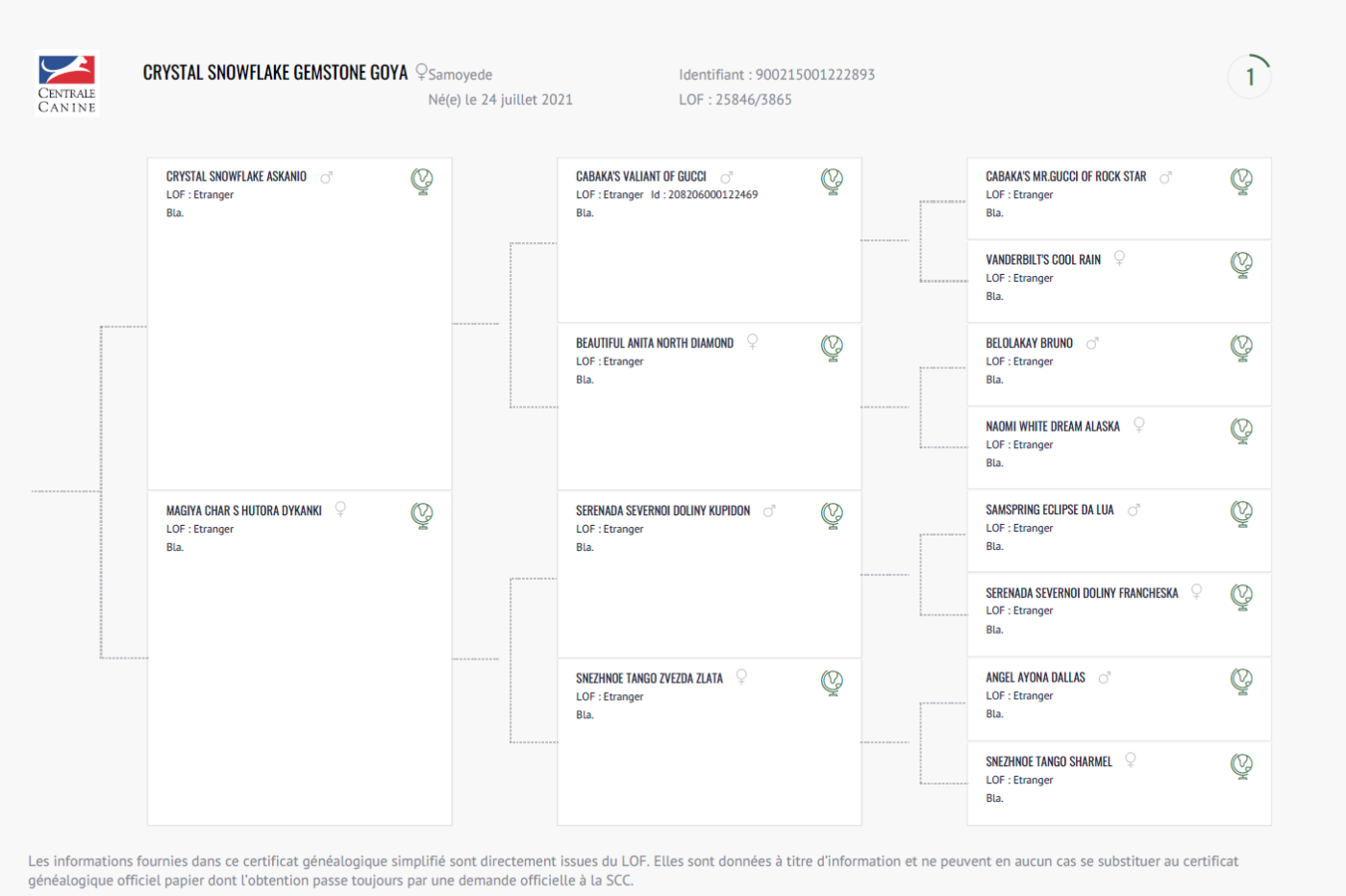
Task: Open pedigree icon for Snezhnoe Tango Zvezda Zlata
Action: [x=832, y=683]
